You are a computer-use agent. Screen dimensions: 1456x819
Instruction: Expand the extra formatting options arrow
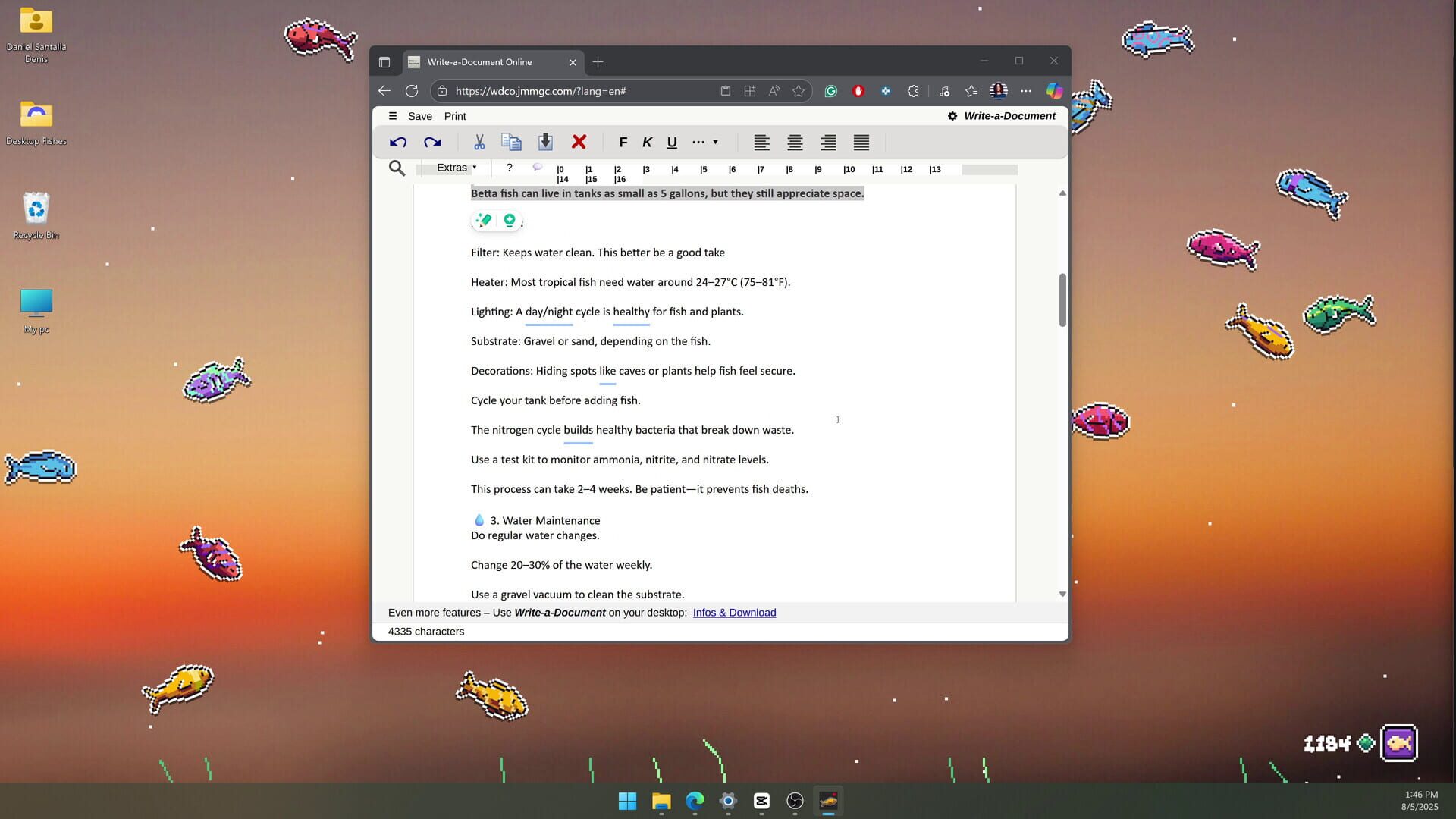coord(714,142)
